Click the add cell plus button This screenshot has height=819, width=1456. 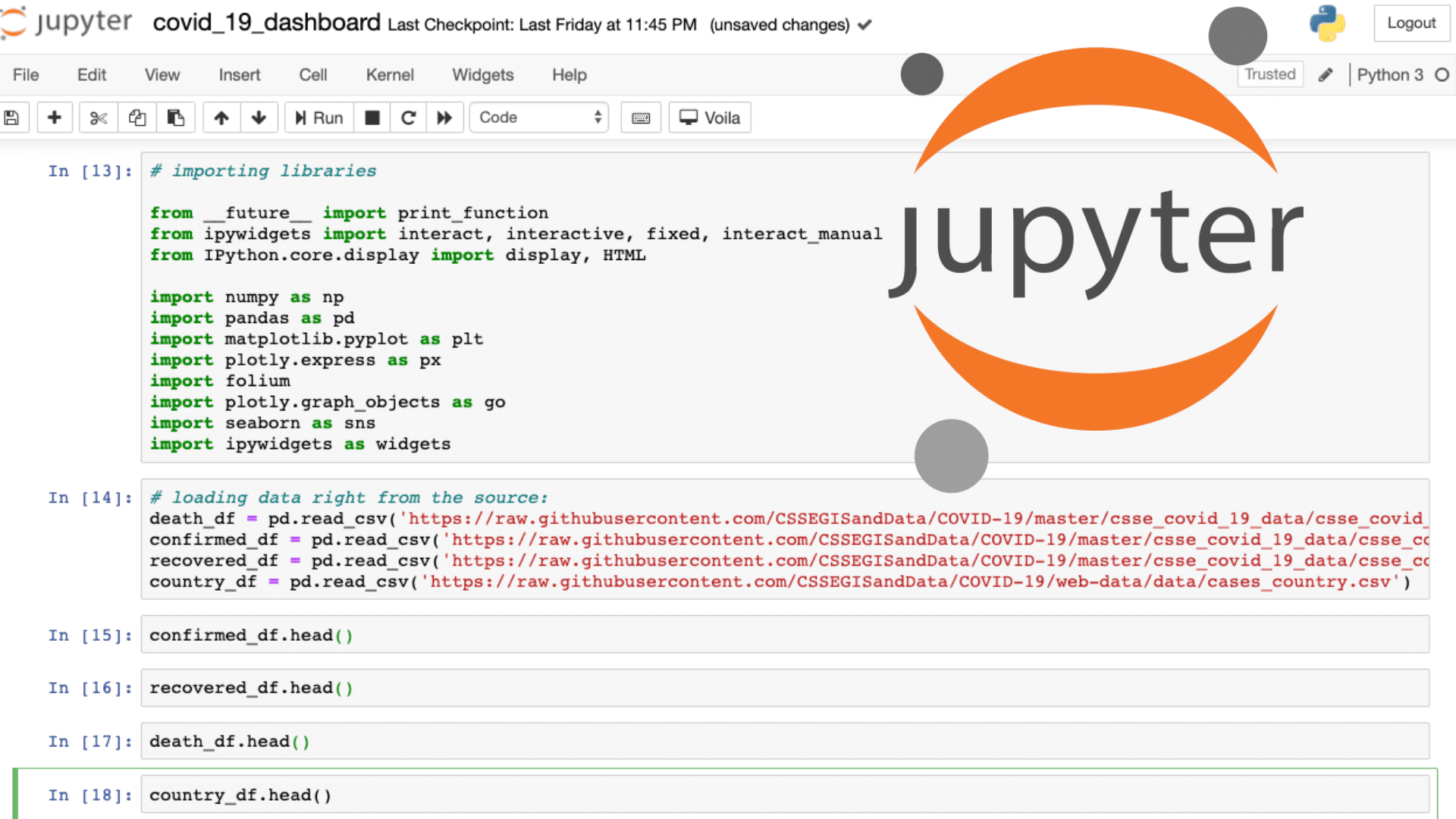click(54, 117)
